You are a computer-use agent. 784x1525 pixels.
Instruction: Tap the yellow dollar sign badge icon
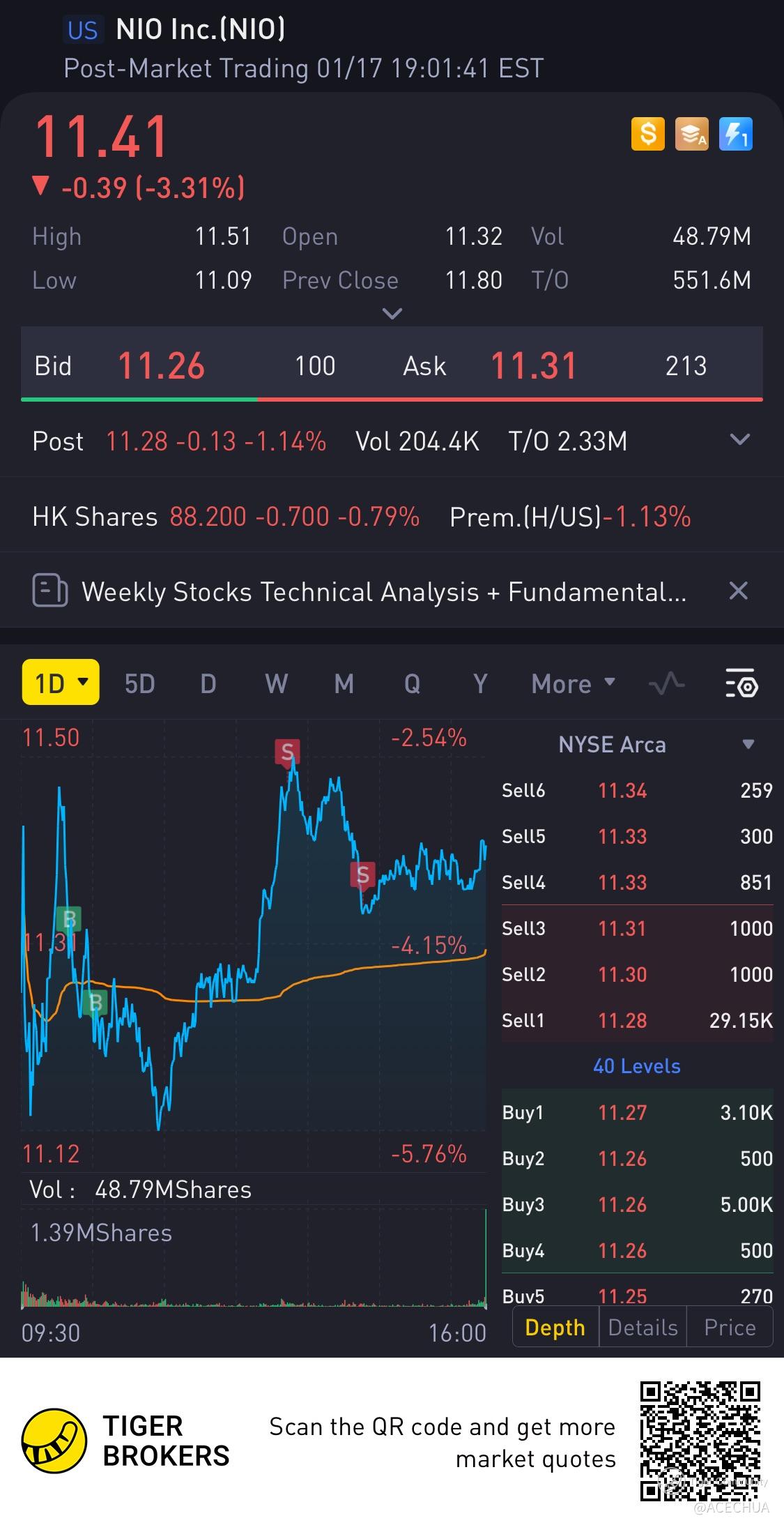coord(648,133)
